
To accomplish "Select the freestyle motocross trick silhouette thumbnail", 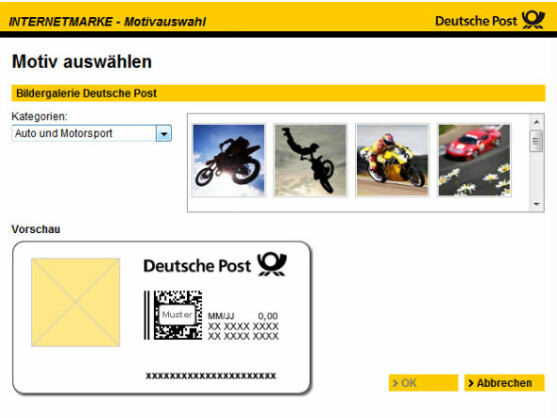I will [x=310, y=160].
